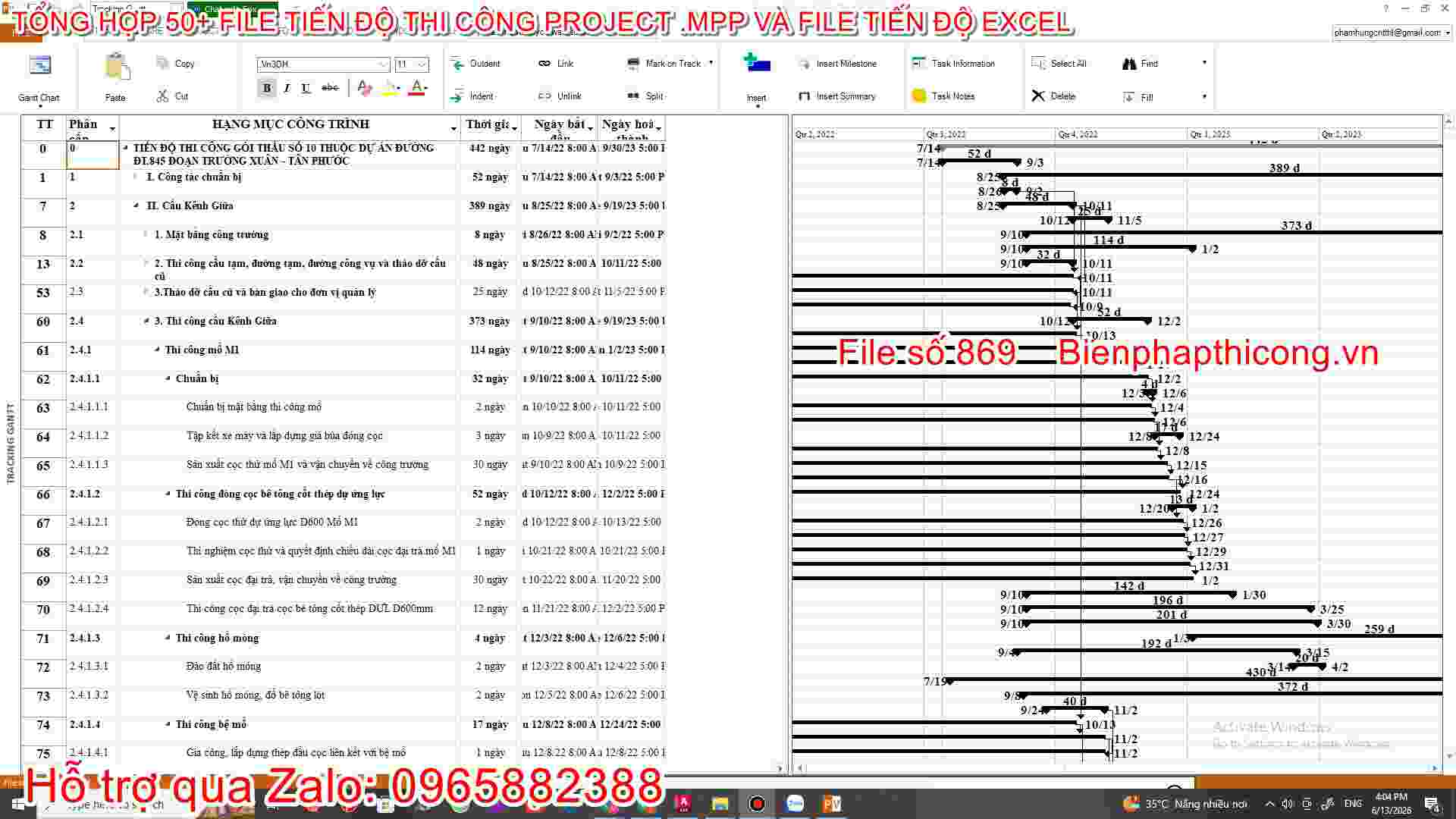
Task: Click the ENG language indicator in tray
Action: 1353,804
